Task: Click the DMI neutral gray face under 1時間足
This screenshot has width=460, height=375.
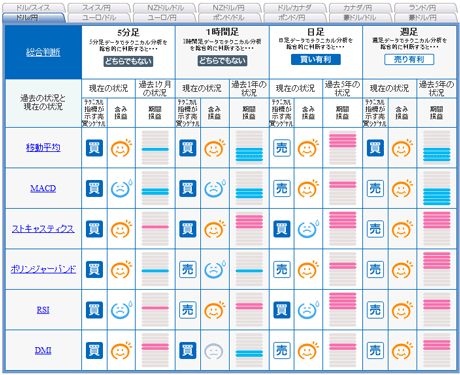Action: coord(214,351)
